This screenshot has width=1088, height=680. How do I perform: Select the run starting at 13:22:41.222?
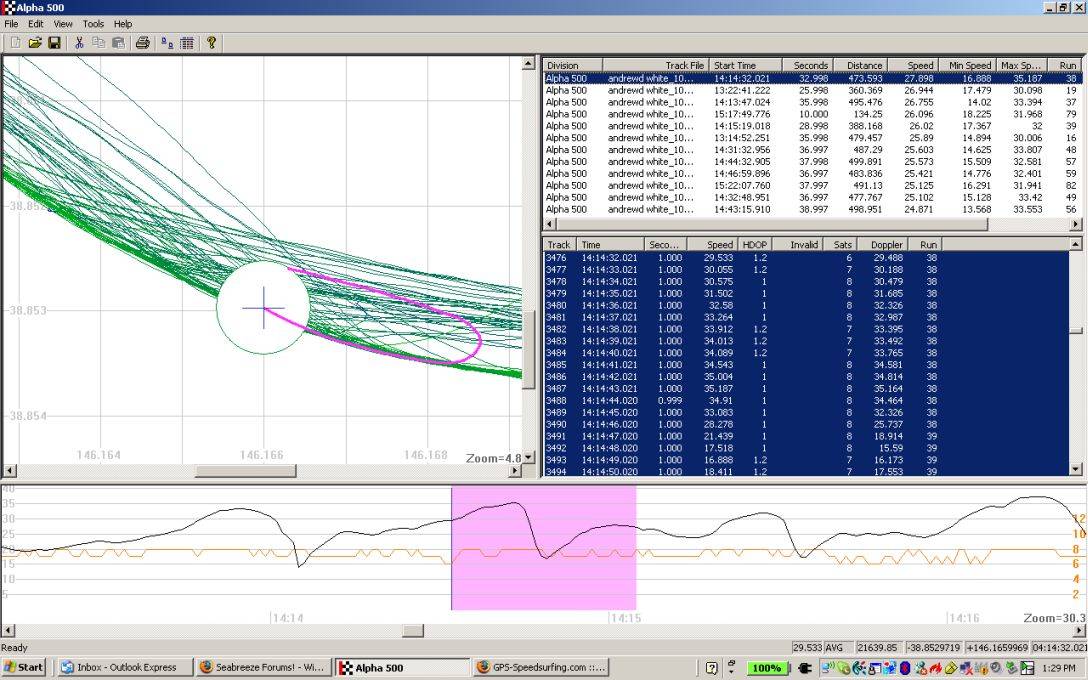(741, 90)
